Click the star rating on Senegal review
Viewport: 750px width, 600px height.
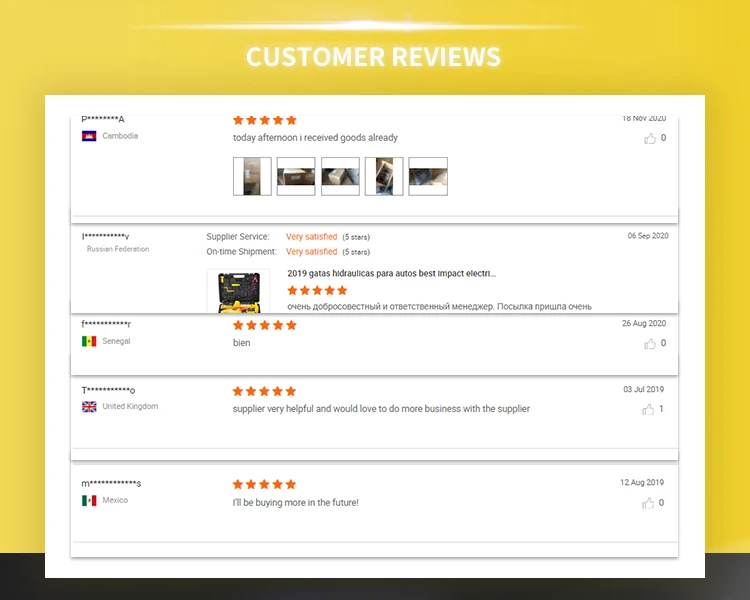click(265, 326)
